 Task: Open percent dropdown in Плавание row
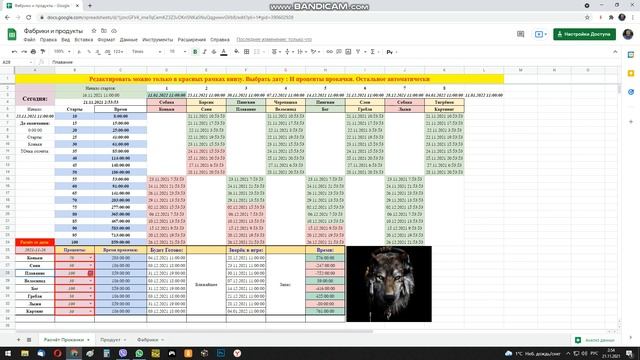click(x=90, y=273)
